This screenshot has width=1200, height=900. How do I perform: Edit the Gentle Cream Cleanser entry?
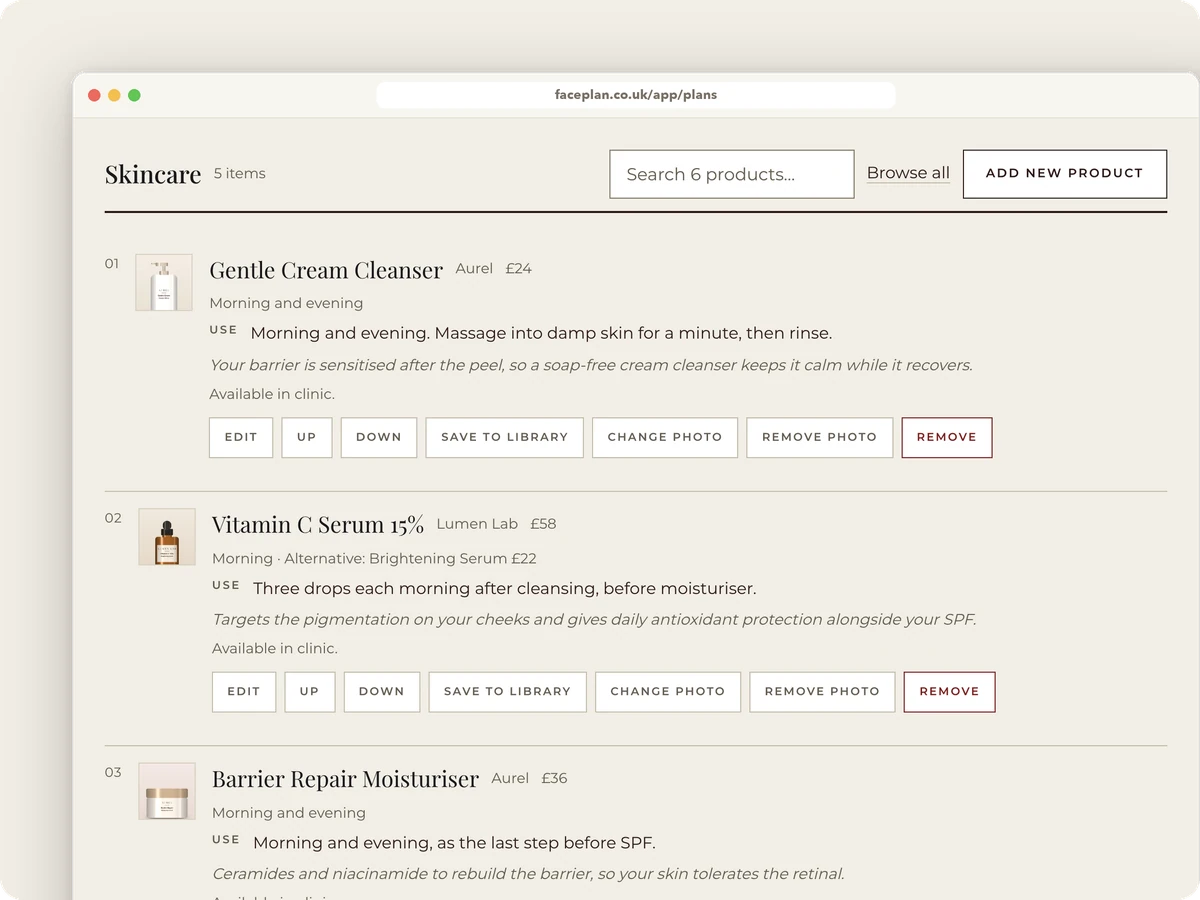coord(241,437)
